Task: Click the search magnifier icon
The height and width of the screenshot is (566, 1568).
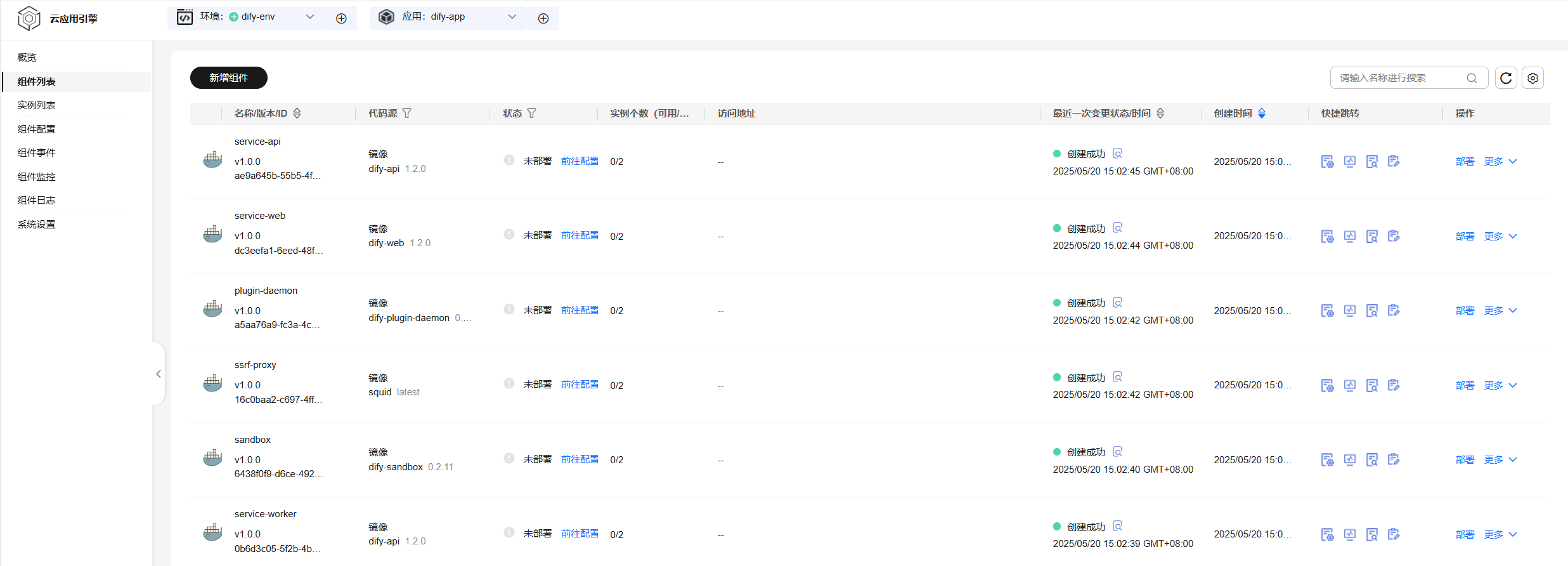Action: pyautogui.click(x=1472, y=78)
